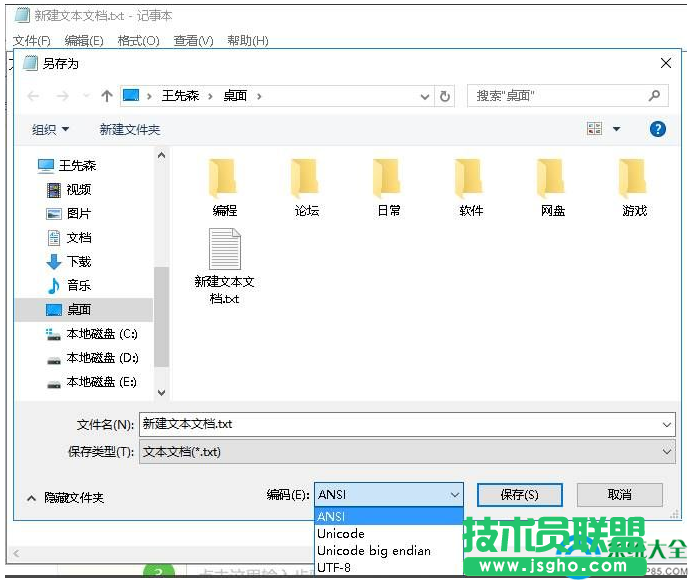690x582 pixels.
Task: Choose Unicode big endian encoding
Action: tap(389, 551)
